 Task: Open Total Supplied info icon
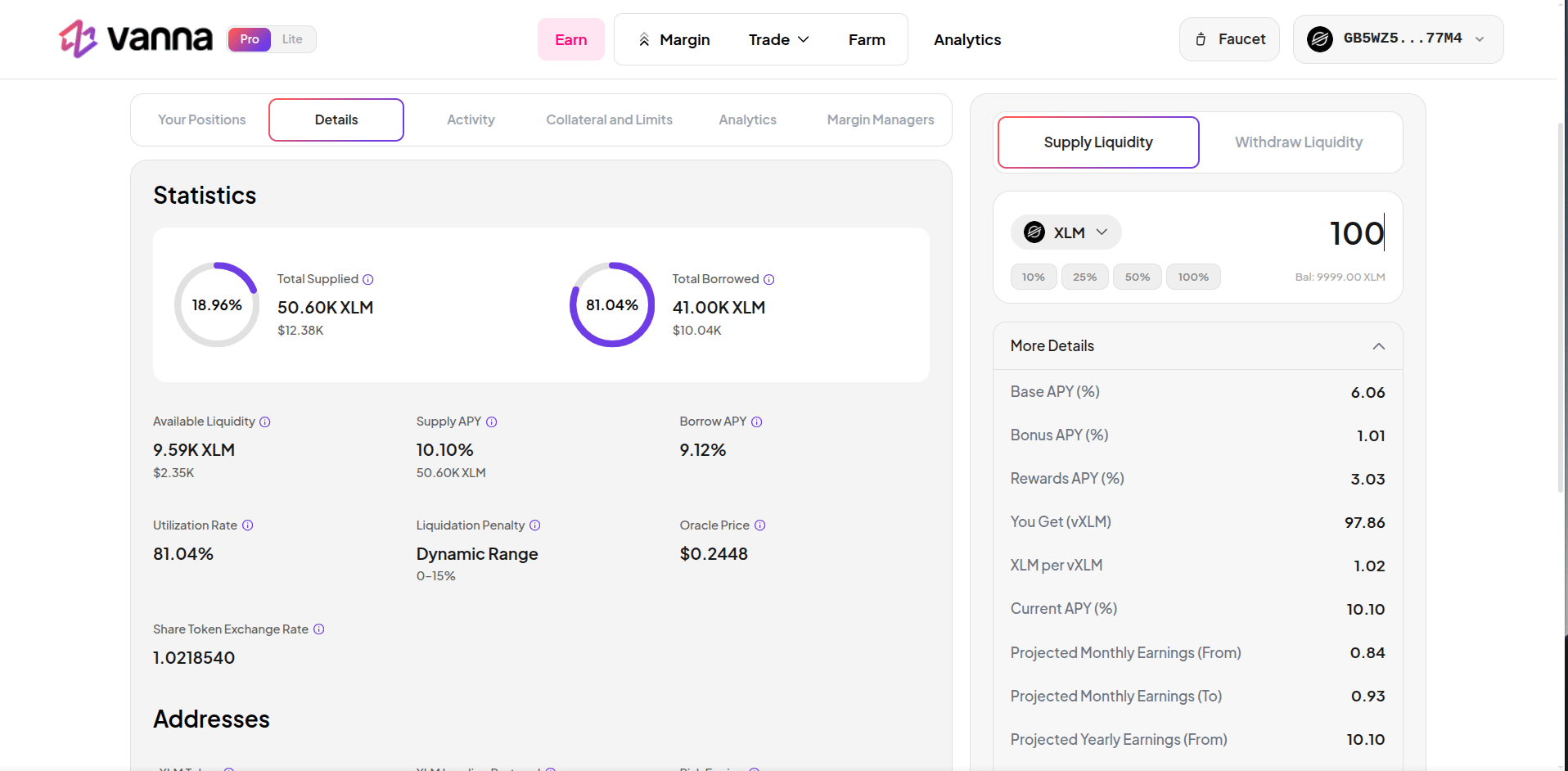pos(368,279)
